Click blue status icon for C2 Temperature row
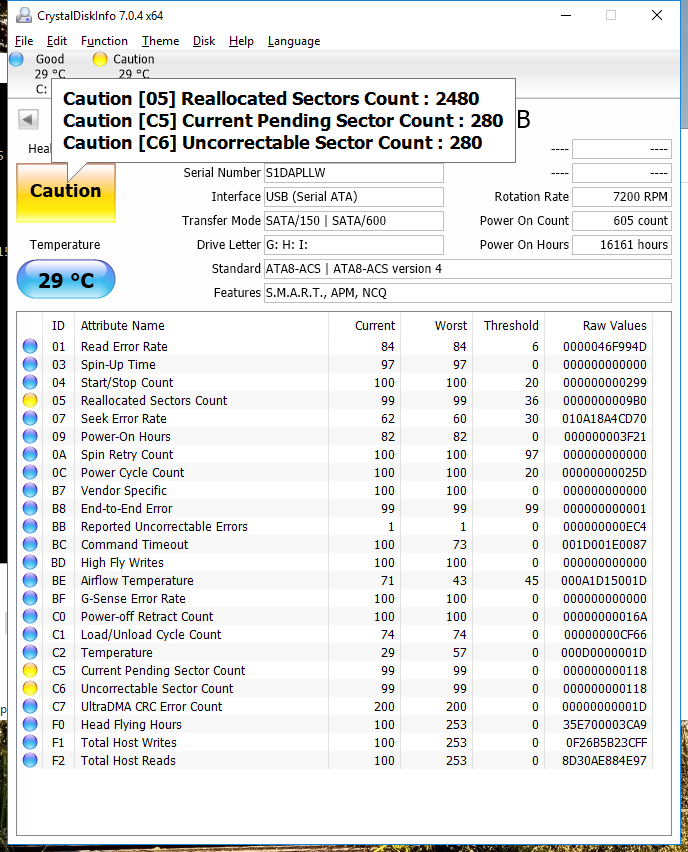Viewport: 688px width, 852px height. (30, 652)
